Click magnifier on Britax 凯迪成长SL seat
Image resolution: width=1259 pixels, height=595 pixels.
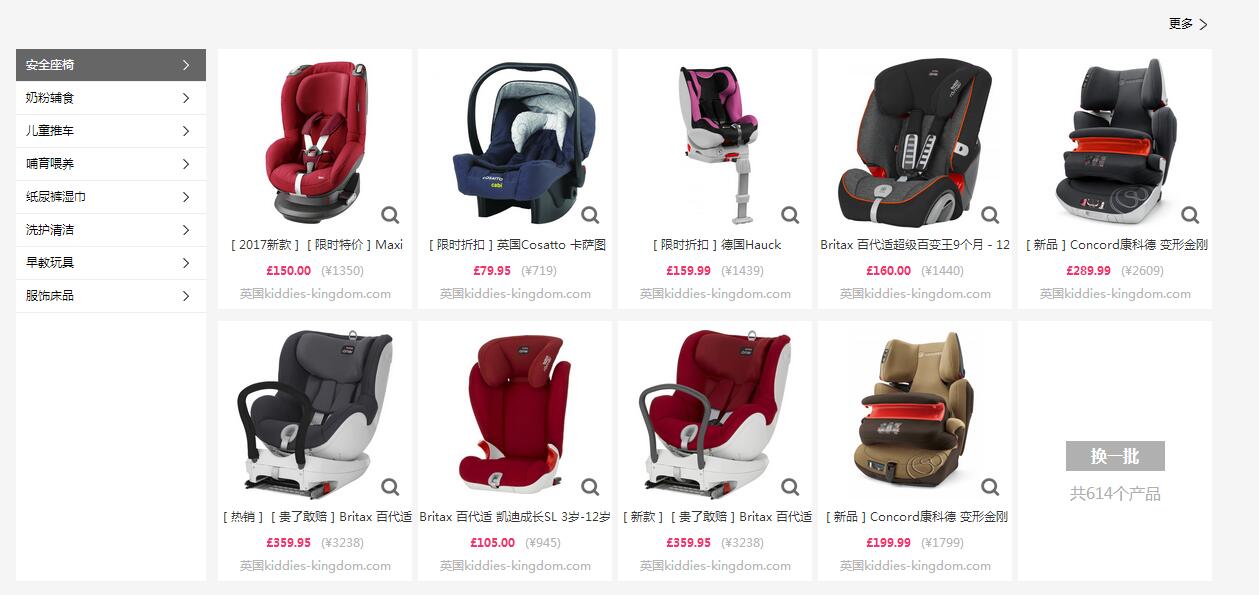click(590, 487)
